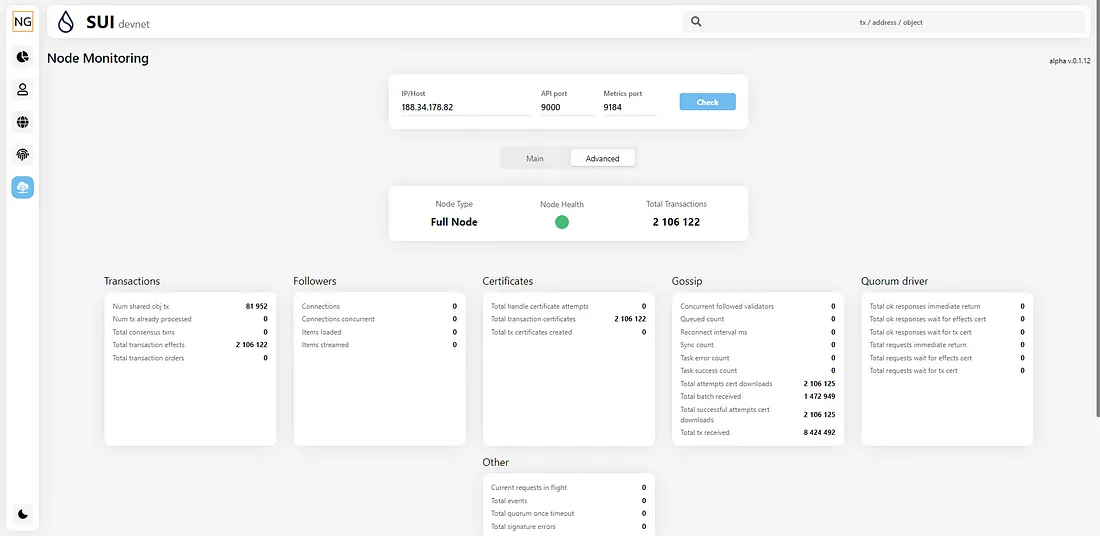Viewport: 1100px width, 536px height.
Task: Click the NG logo in sidebar
Action: click(22, 21)
